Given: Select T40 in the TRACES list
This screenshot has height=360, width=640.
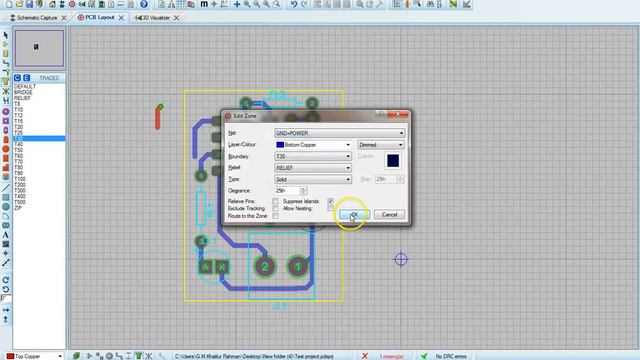Looking at the screenshot, I should coord(19,144).
